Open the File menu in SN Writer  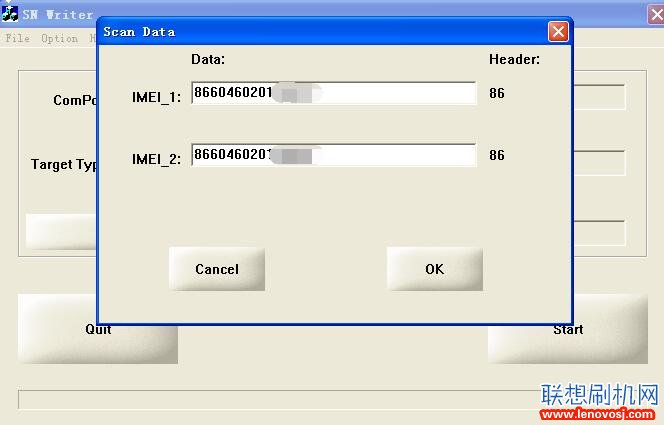point(18,39)
